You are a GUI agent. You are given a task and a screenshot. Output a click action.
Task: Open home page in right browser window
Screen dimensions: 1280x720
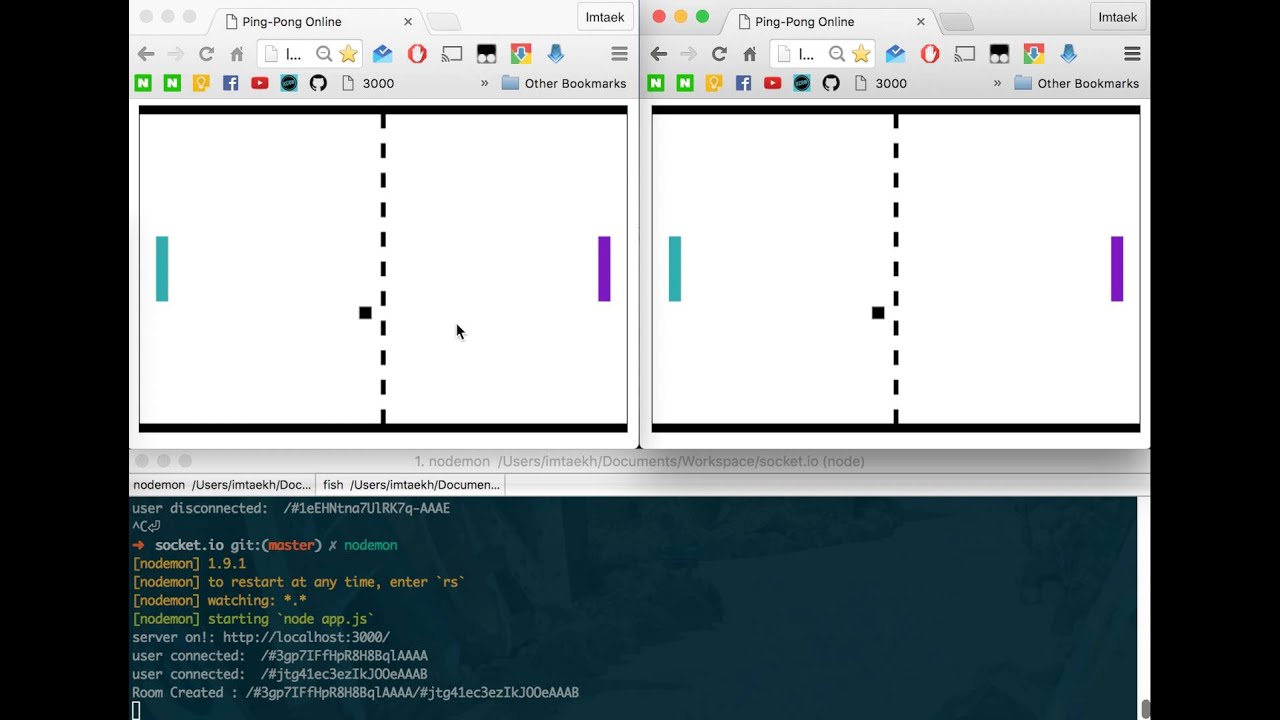tap(750, 54)
